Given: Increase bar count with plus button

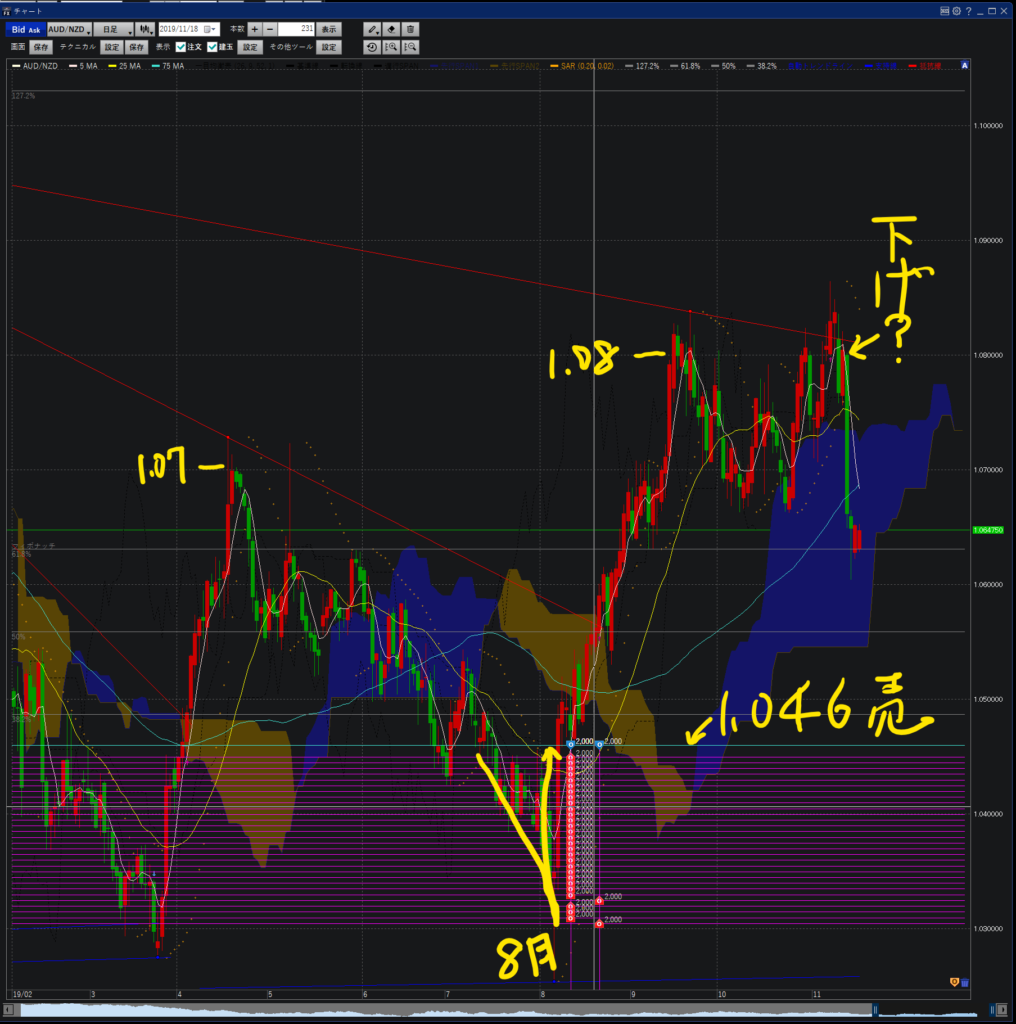Looking at the screenshot, I should (x=254, y=30).
